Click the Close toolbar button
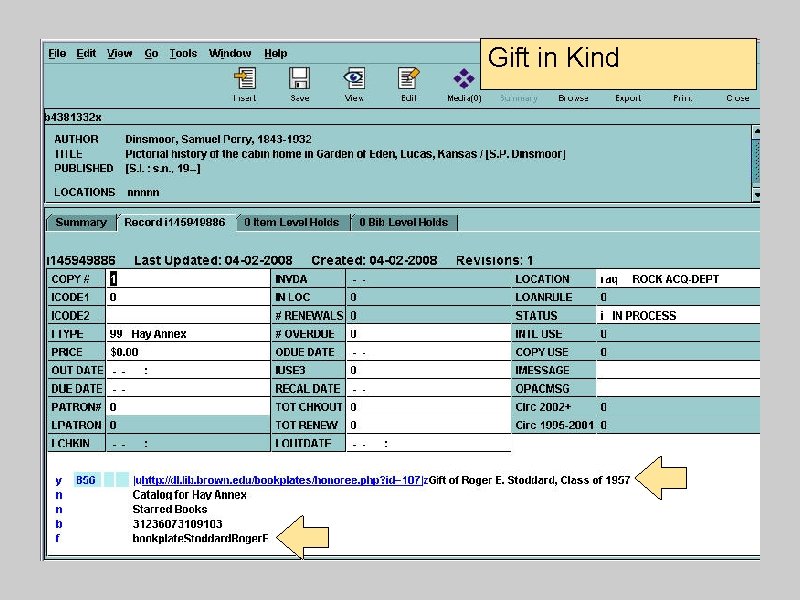The height and width of the screenshot is (600, 800). coord(738,98)
